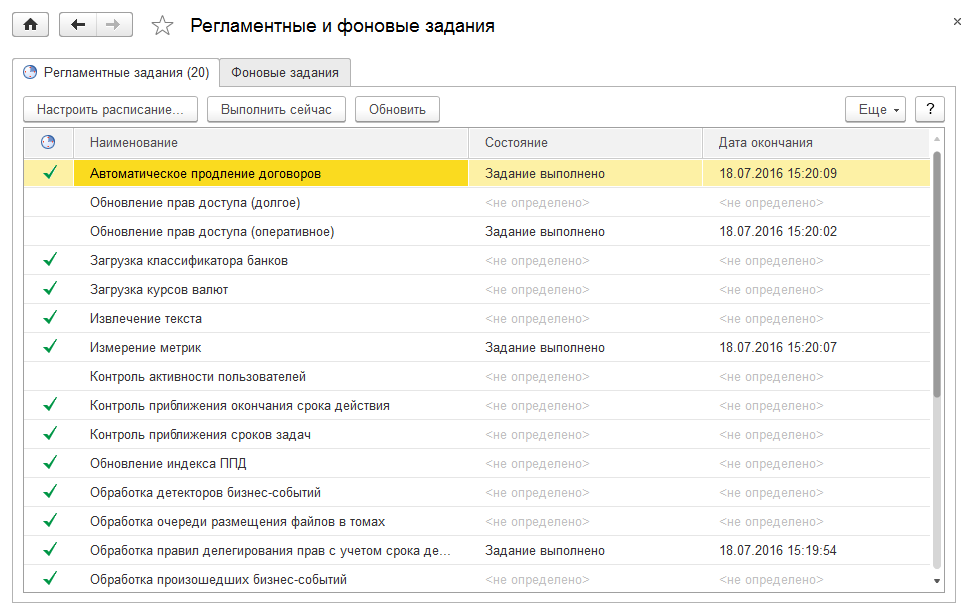This screenshot has width=975, height=615.
Task: Click Настроить расписание button
Action: (110, 109)
